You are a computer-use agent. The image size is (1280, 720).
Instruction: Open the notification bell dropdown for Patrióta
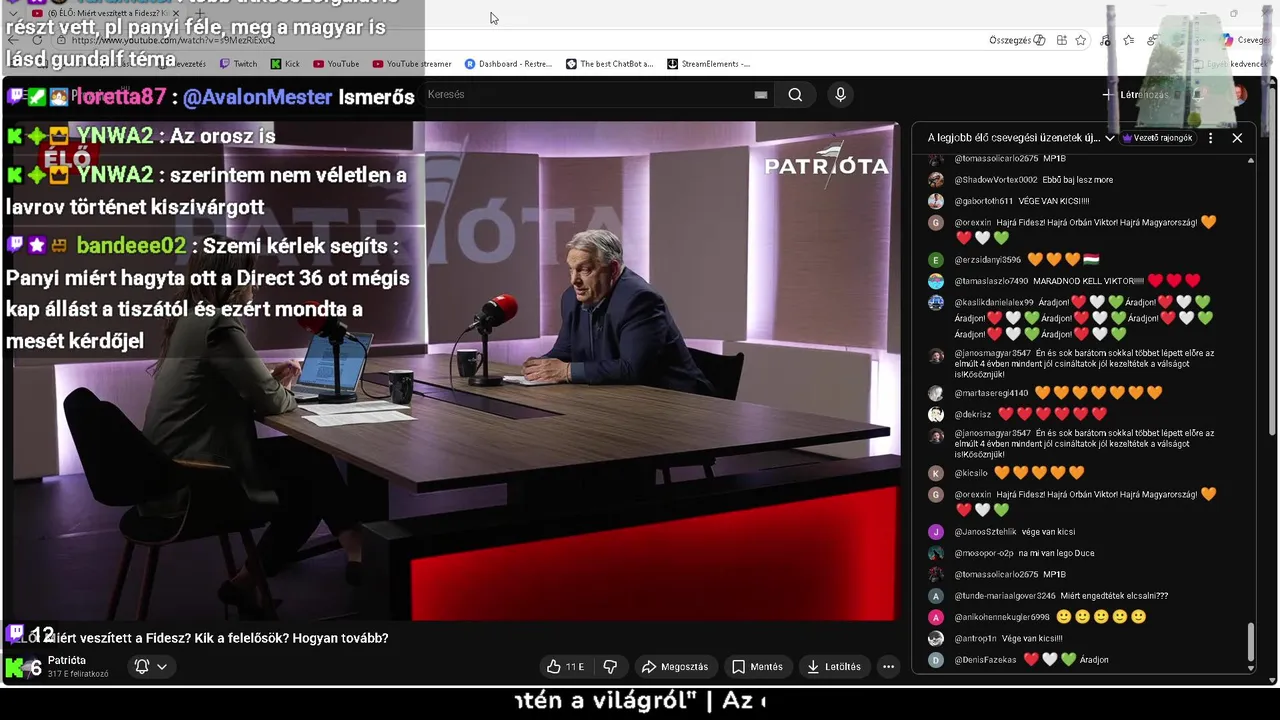(151, 667)
